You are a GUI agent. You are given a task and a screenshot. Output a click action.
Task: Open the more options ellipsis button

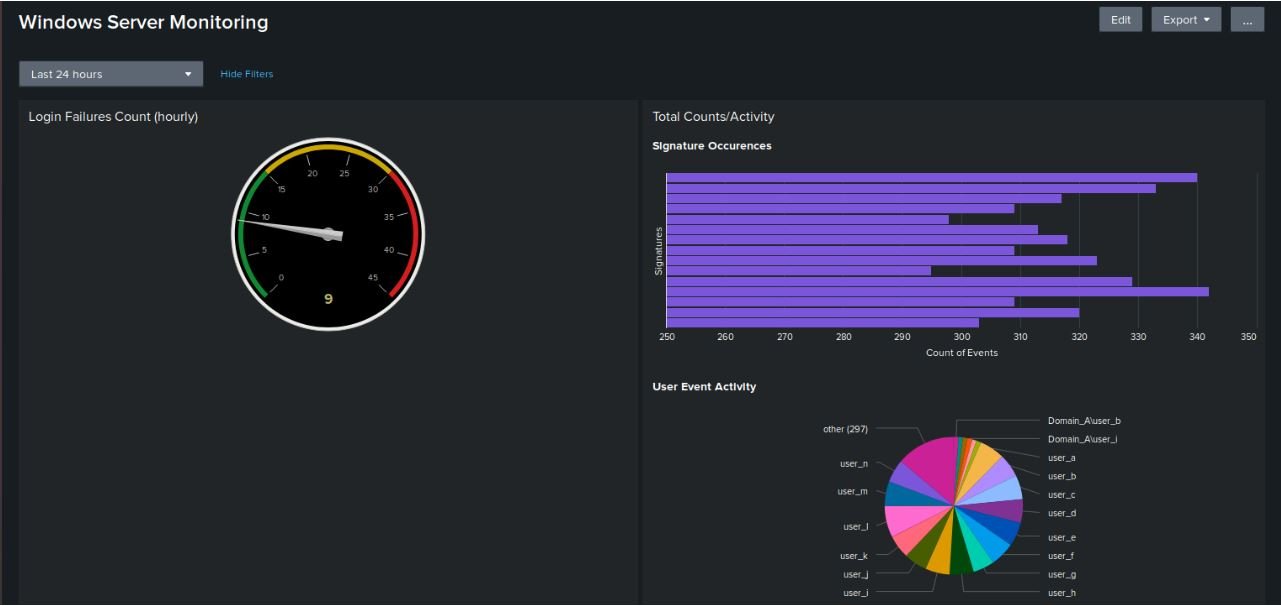point(1247,20)
